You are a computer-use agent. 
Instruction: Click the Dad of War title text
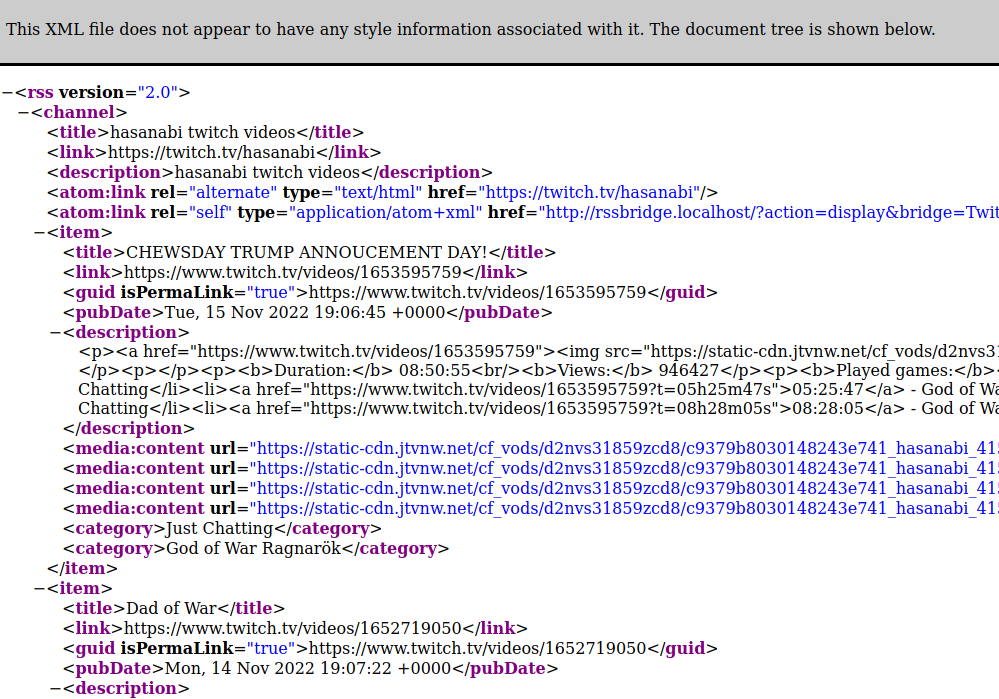click(171, 609)
